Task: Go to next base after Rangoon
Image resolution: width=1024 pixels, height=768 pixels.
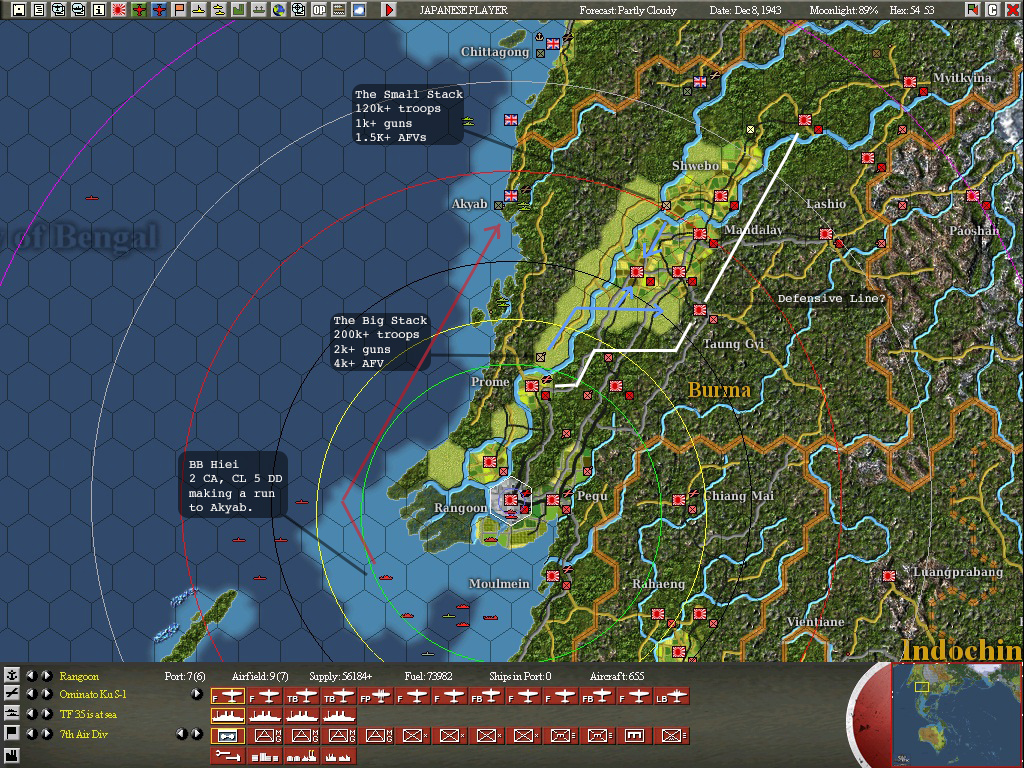Action: coord(47,676)
